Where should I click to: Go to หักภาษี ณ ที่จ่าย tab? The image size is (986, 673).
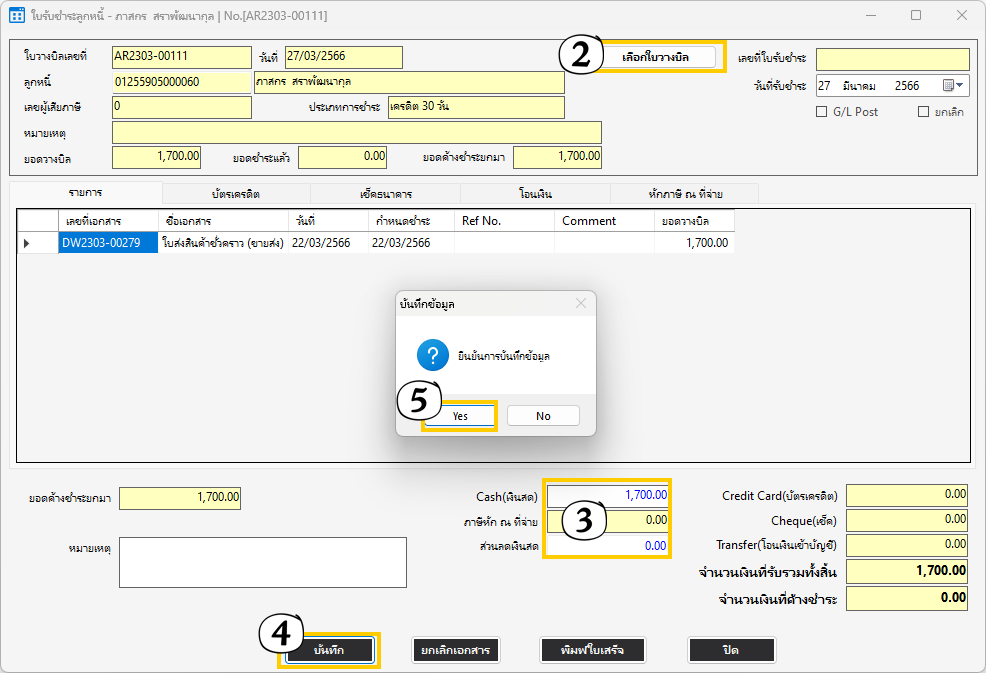tap(684, 193)
